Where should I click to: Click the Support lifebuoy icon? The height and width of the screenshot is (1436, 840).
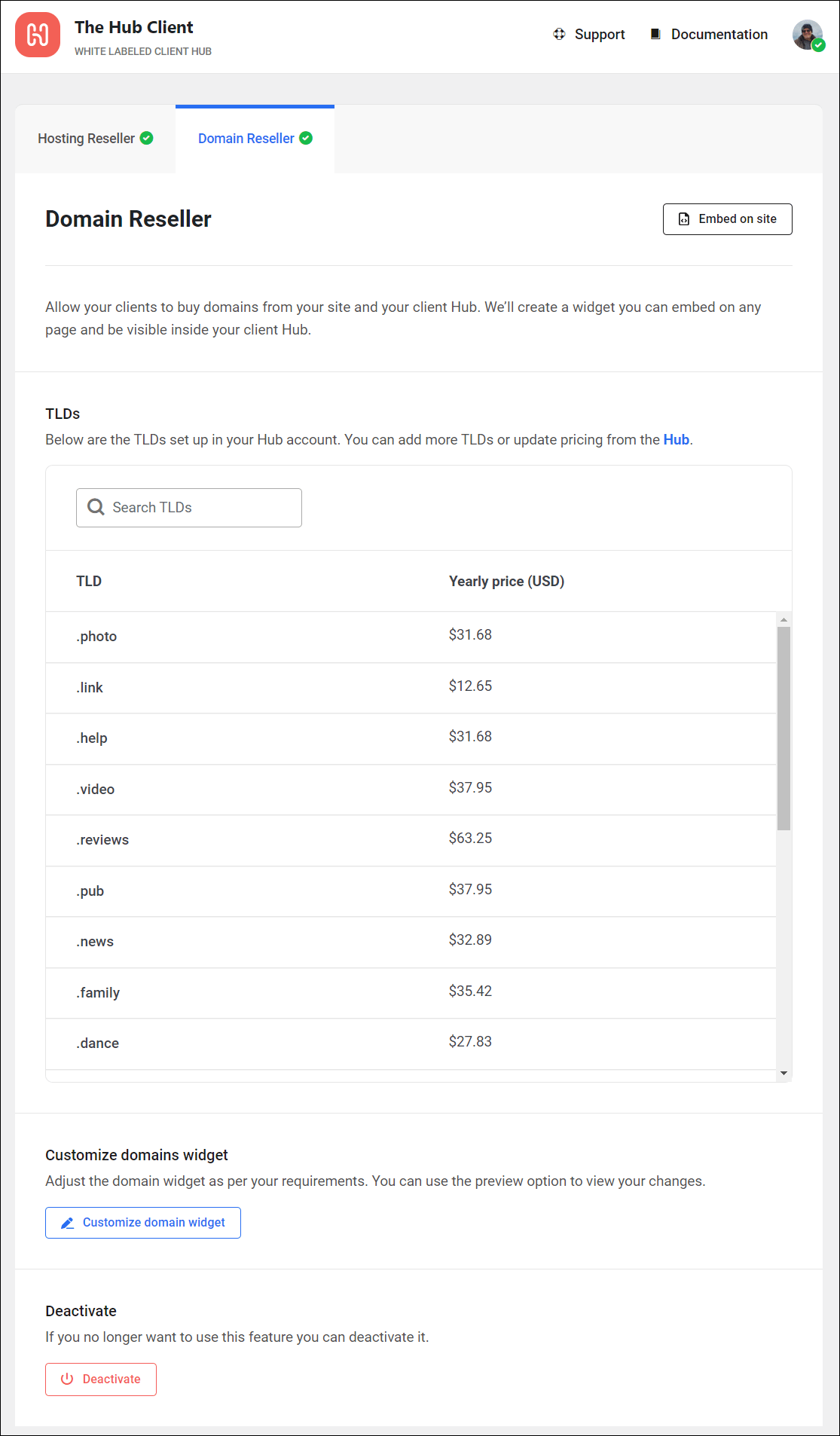click(x=559, y=34)
